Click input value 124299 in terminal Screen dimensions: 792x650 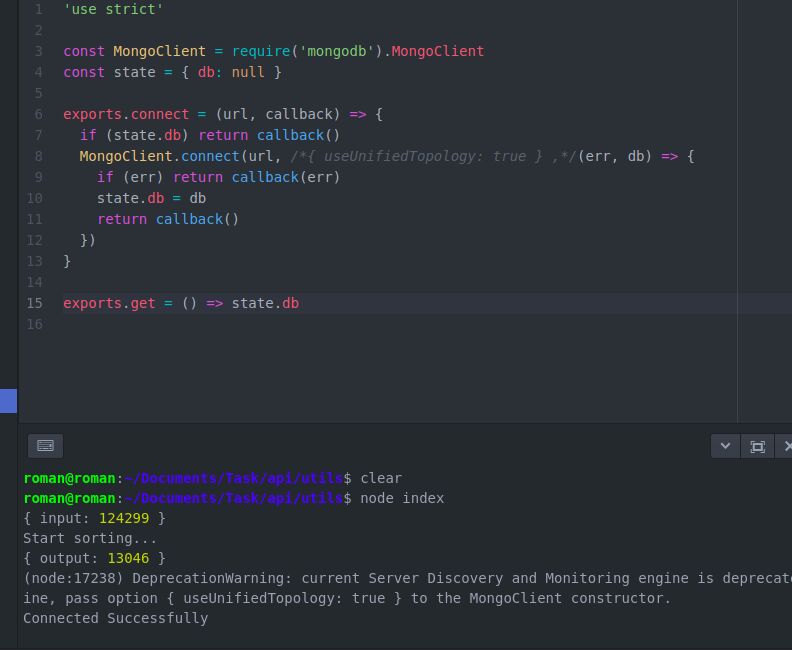(x=124, y=518)
